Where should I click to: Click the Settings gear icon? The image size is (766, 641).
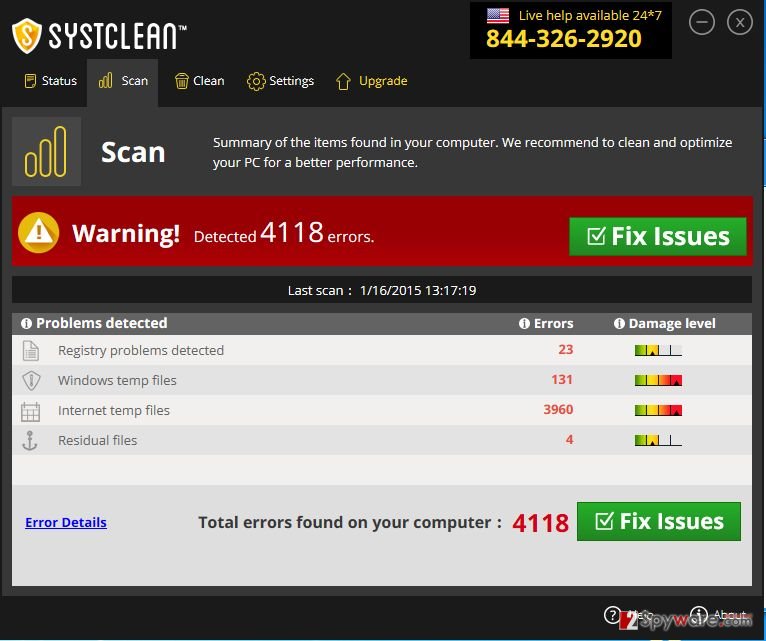point(256,82)
